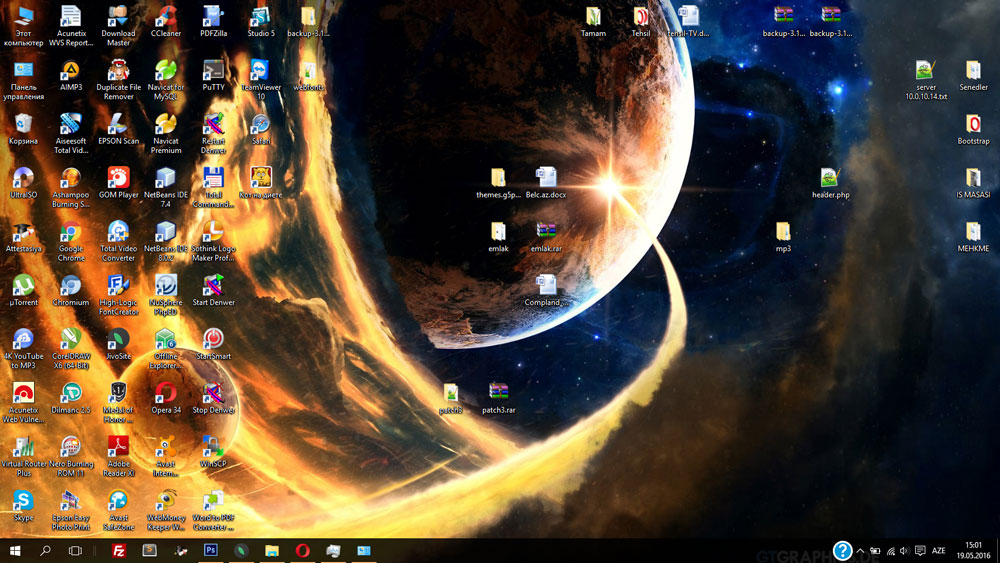Image resolution: width=1000 pixels, height=563 pixels.
Task: Open AIMP3 music player shortcut
Action: (x=71, y=75)
